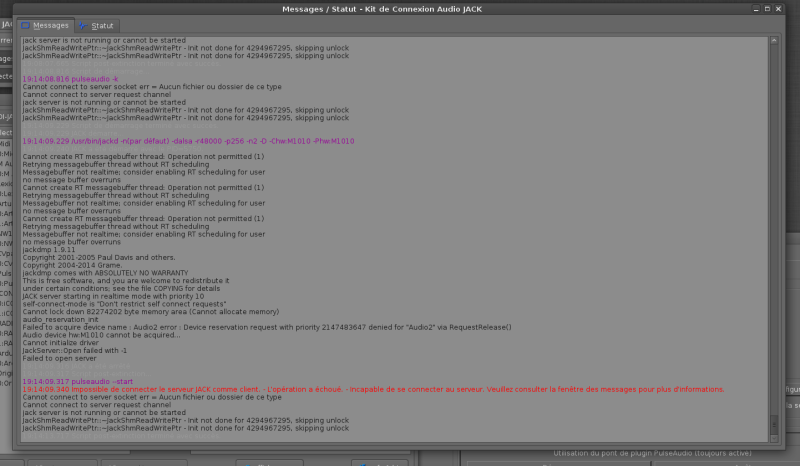Viewport: 800px width, 466px height.
Task: Click the red 'Impossible de connecter le serveur JACK' error
Action: point(373,389)
